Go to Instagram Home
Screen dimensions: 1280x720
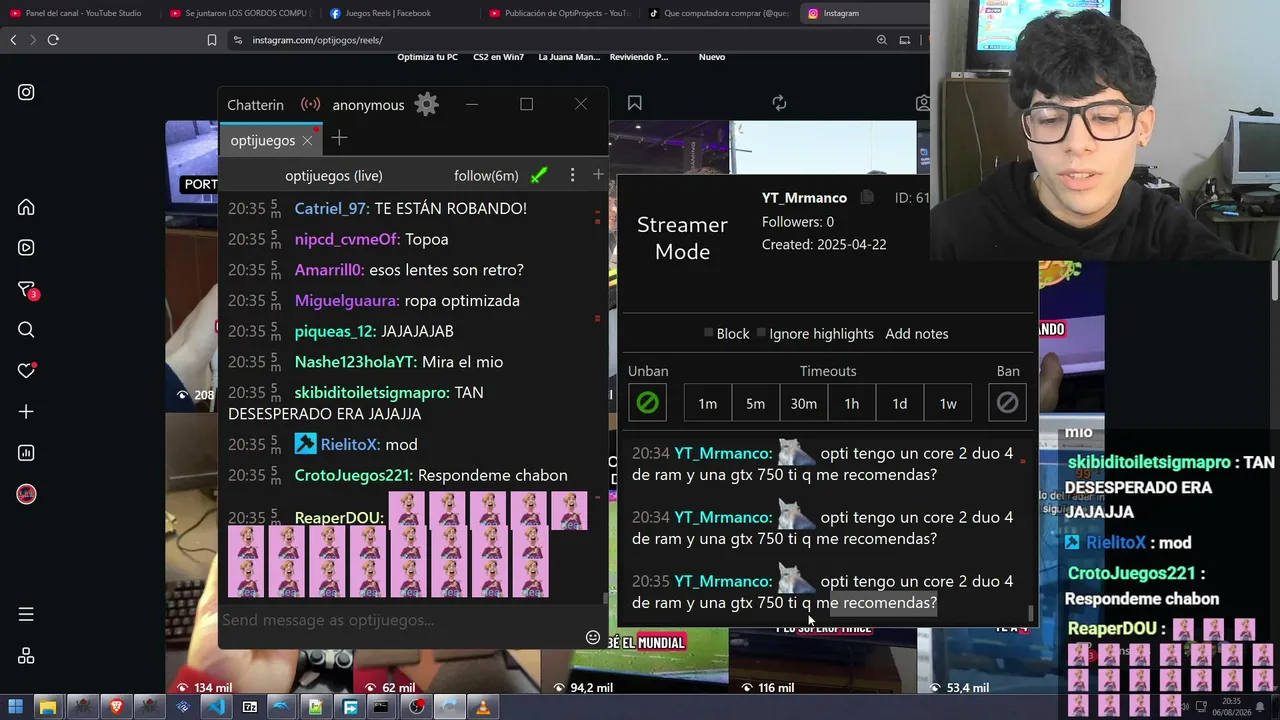pos(26,207)
